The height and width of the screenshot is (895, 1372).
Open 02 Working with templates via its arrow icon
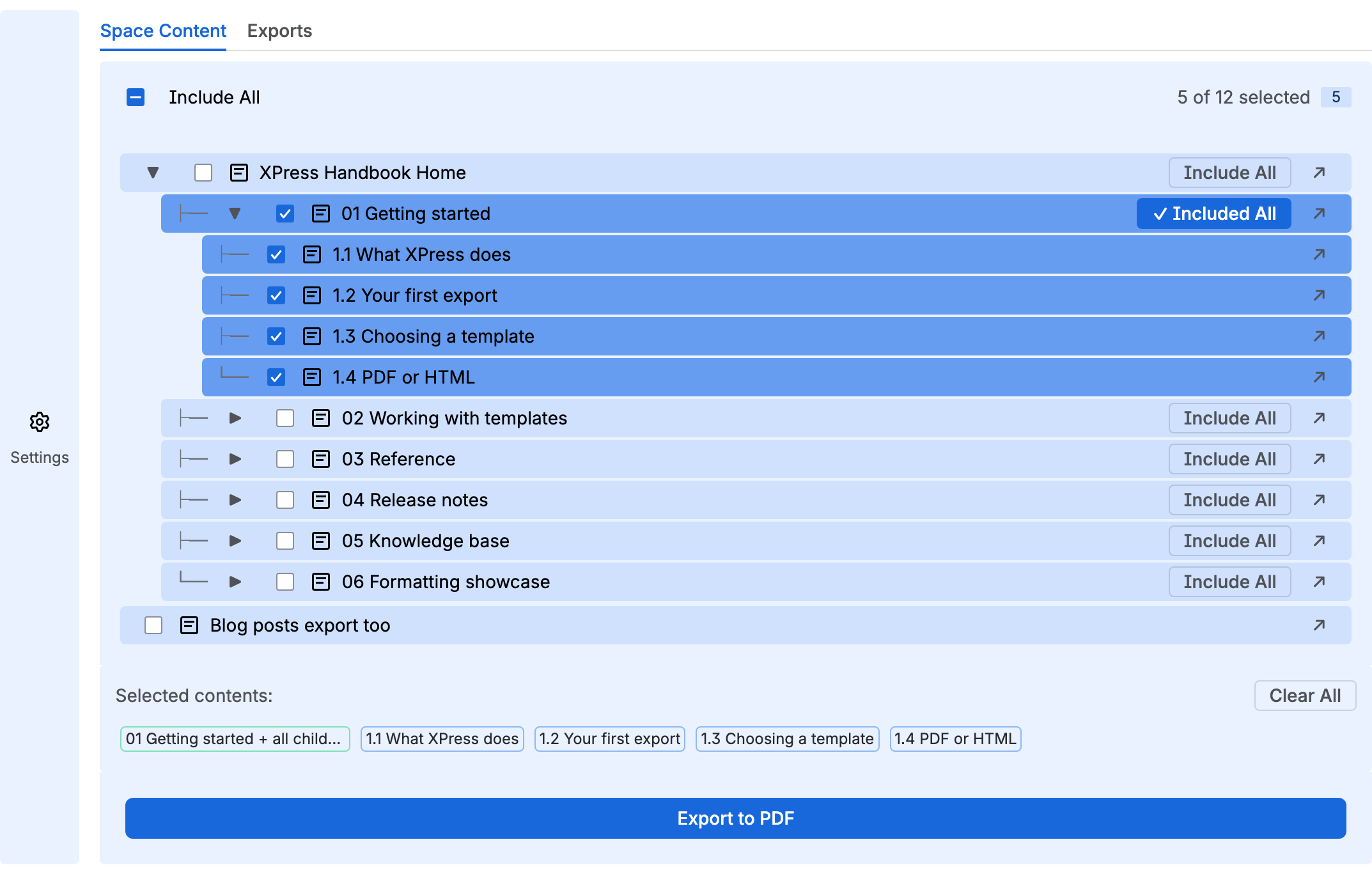(1319, 418)
